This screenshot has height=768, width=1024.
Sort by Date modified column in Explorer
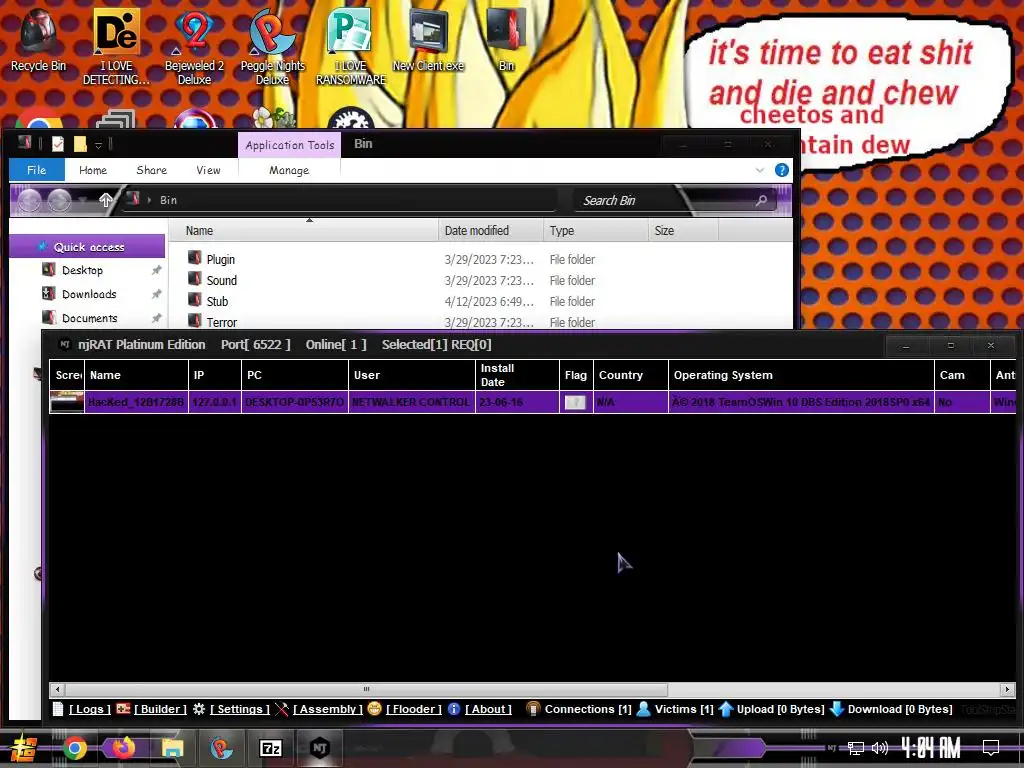[490, 231]
